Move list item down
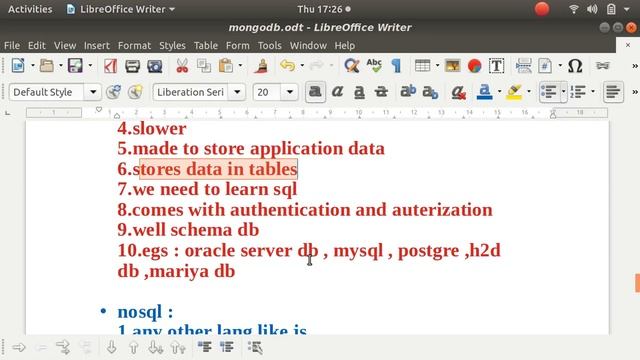Image resolution: width=640 pixels, height=360 pixels. click(111, 348)
